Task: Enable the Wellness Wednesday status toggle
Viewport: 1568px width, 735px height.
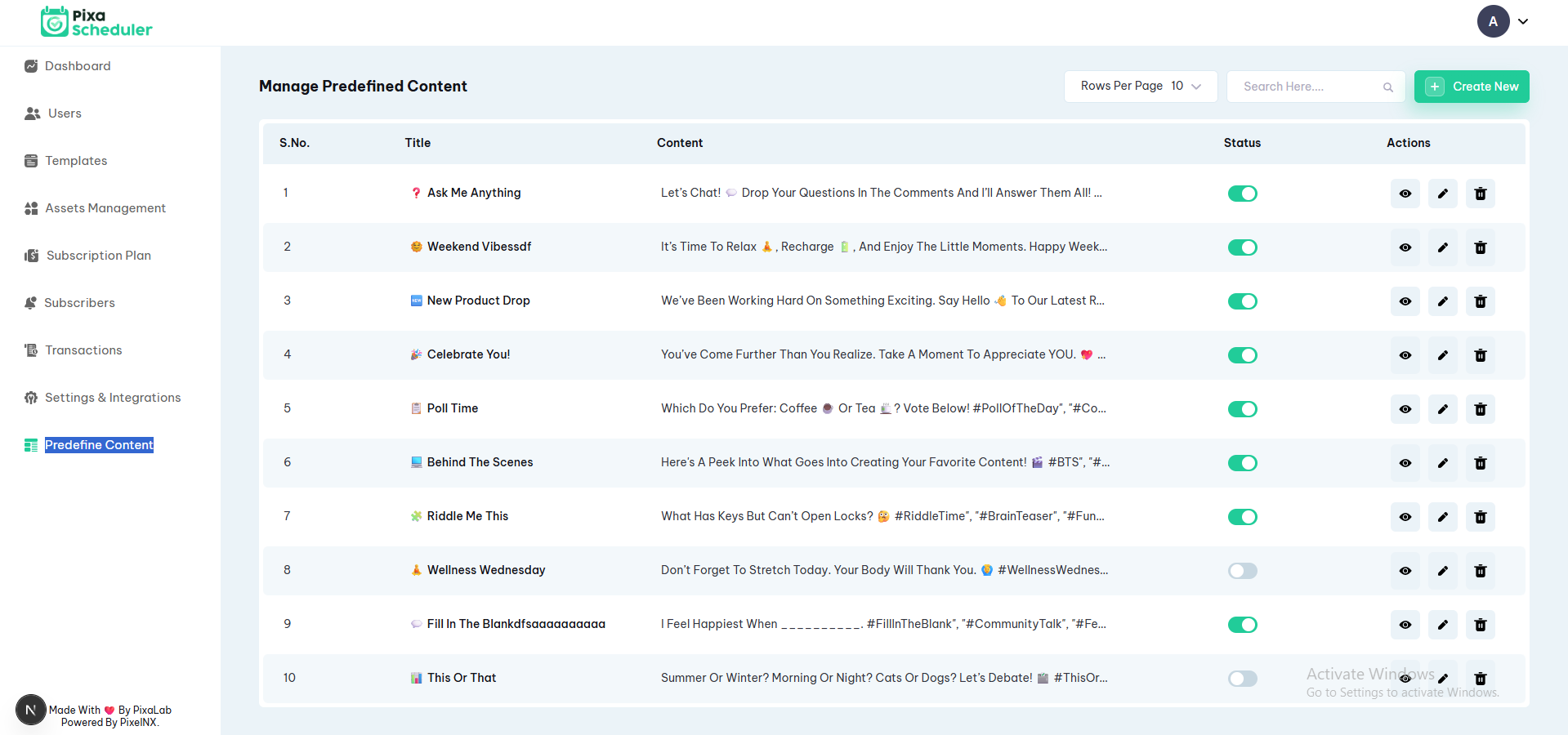Action: [x=1242, y=571]
